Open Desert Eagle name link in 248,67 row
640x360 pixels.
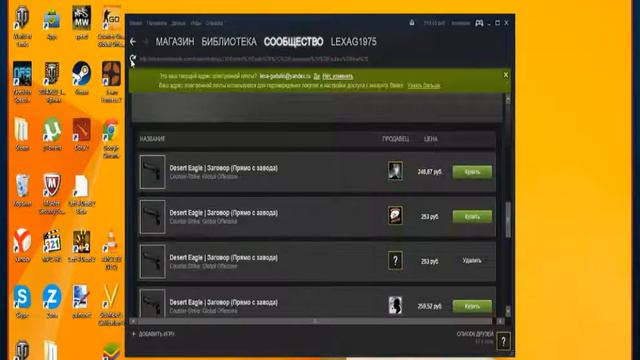(x=223, y=168)
